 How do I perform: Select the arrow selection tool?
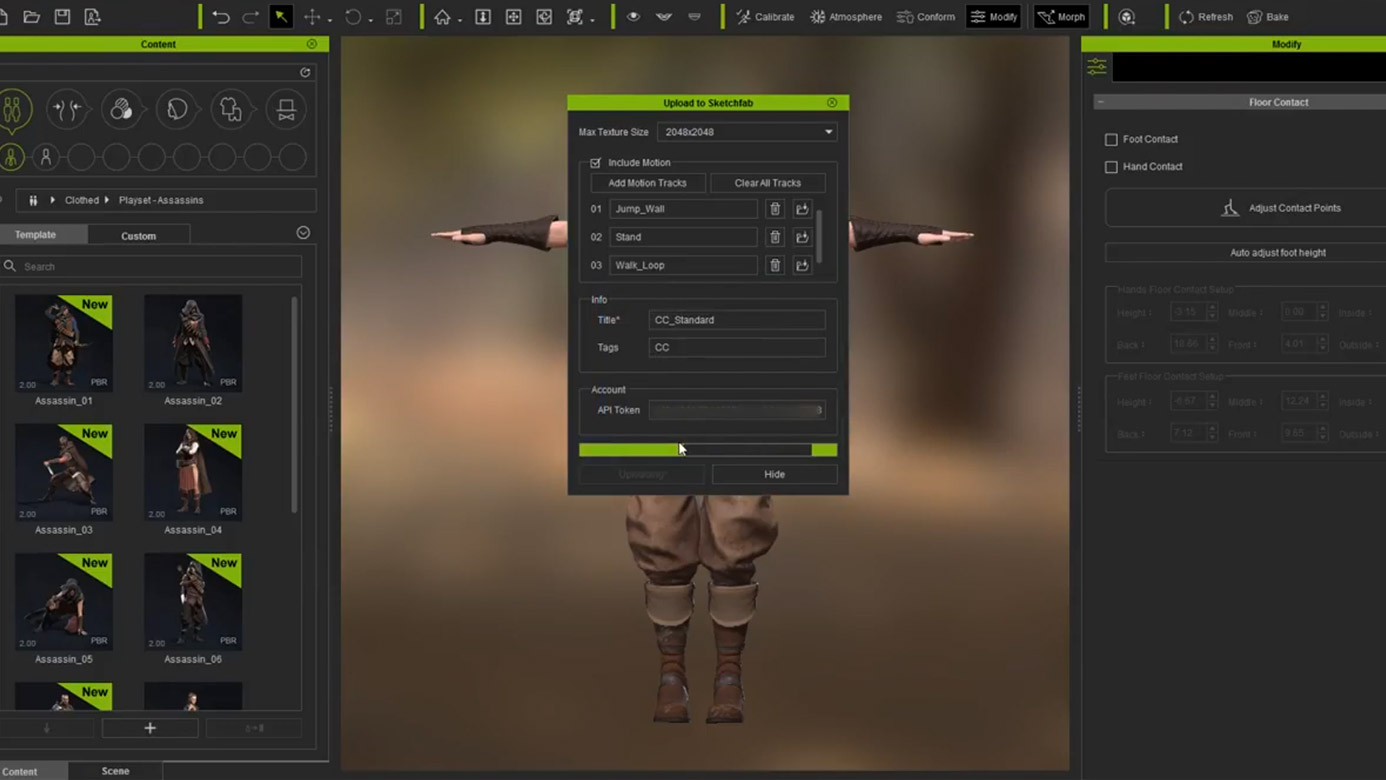pos(281,17)
